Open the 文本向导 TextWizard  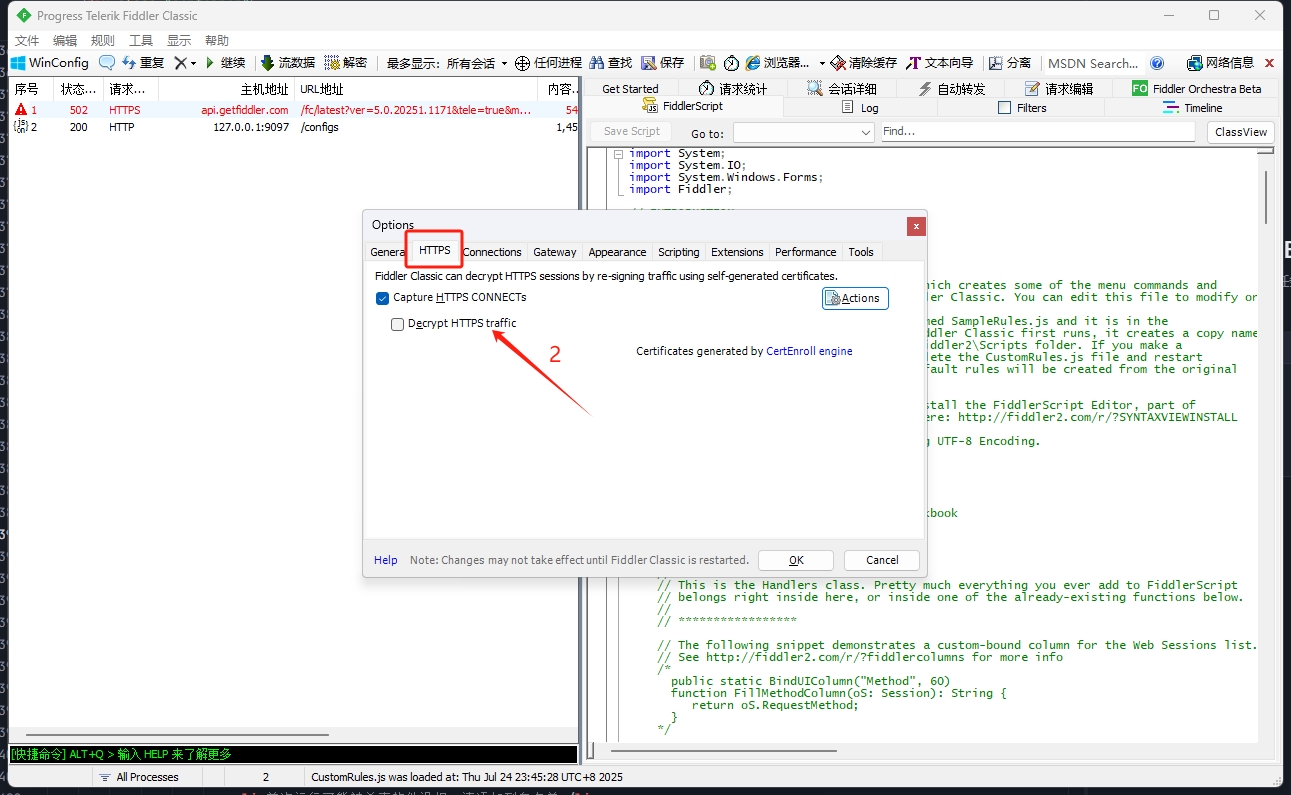coord(939,62)
